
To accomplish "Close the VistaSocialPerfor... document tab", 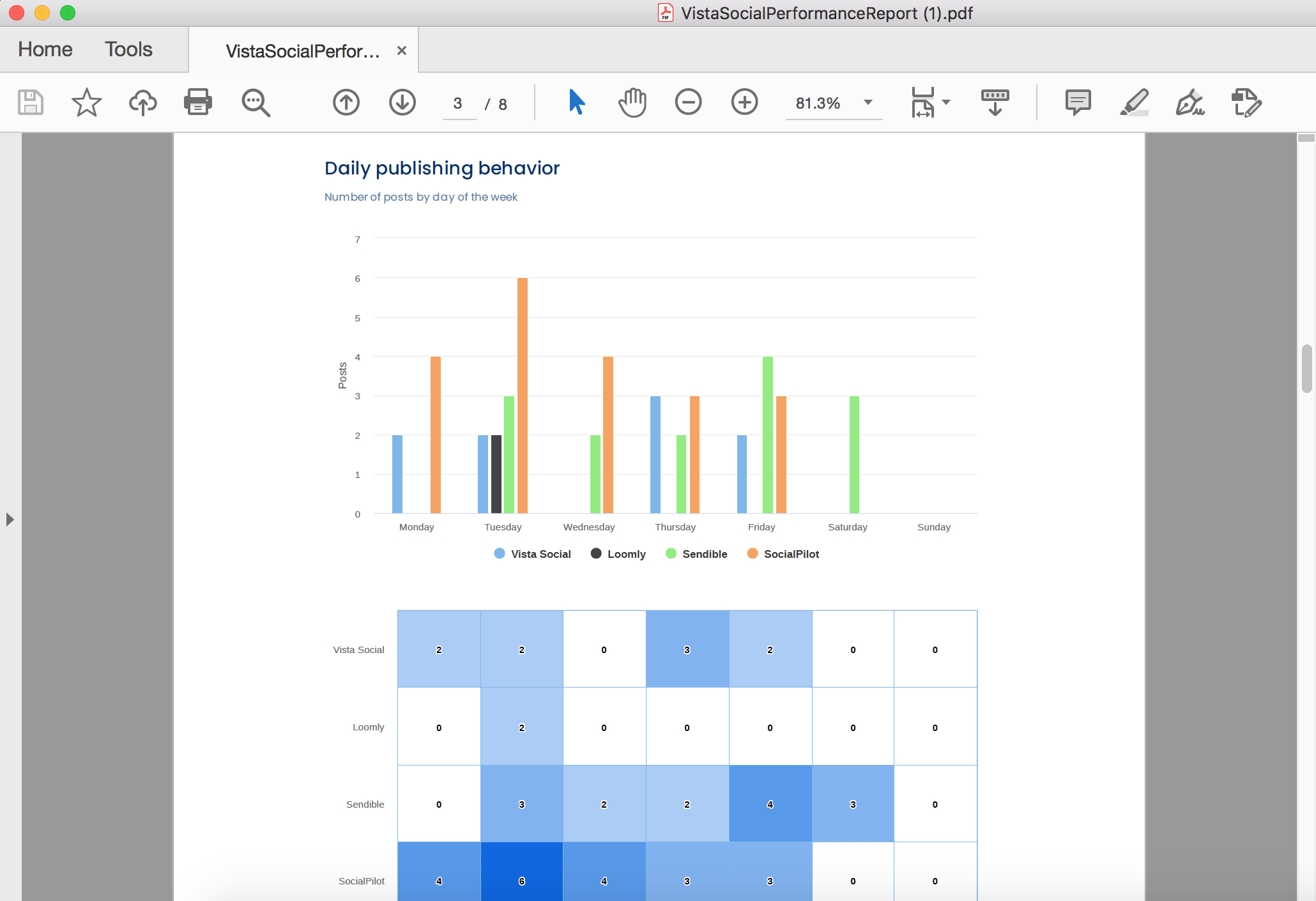I will 402,50.
